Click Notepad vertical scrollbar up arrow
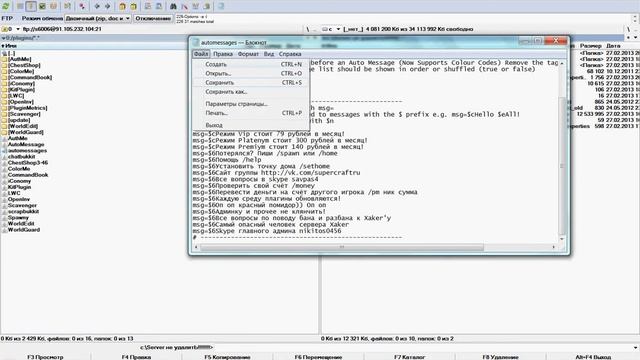 tap(562, 63)
